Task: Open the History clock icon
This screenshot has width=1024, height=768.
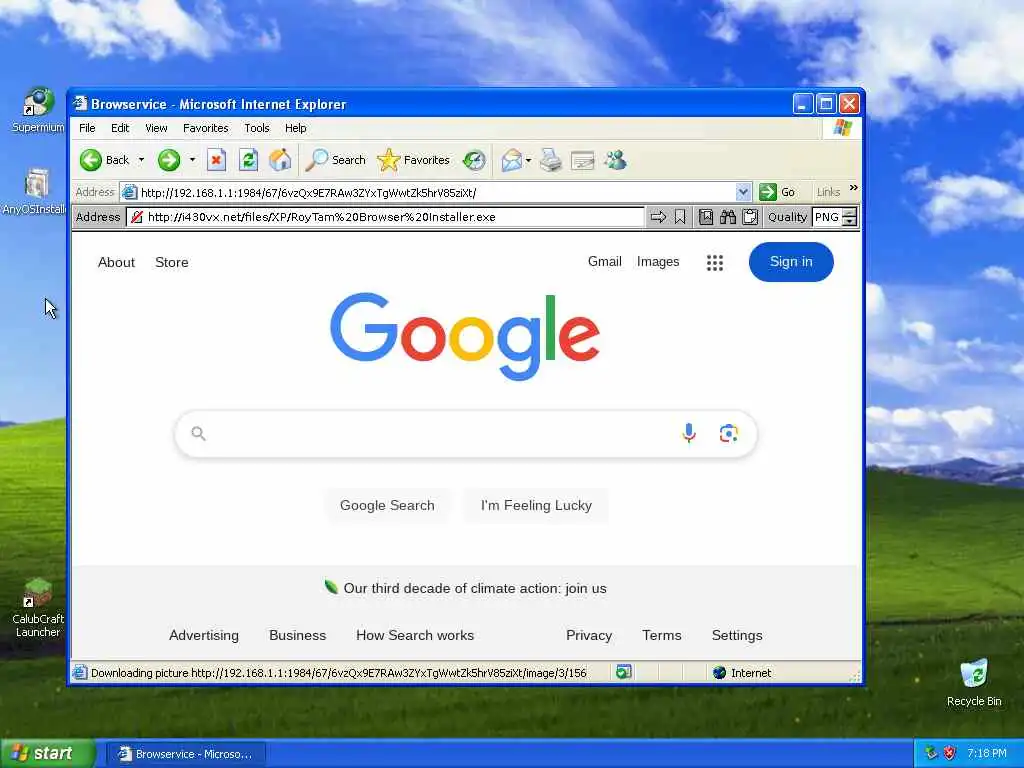Action: click(x=474, y=160)
